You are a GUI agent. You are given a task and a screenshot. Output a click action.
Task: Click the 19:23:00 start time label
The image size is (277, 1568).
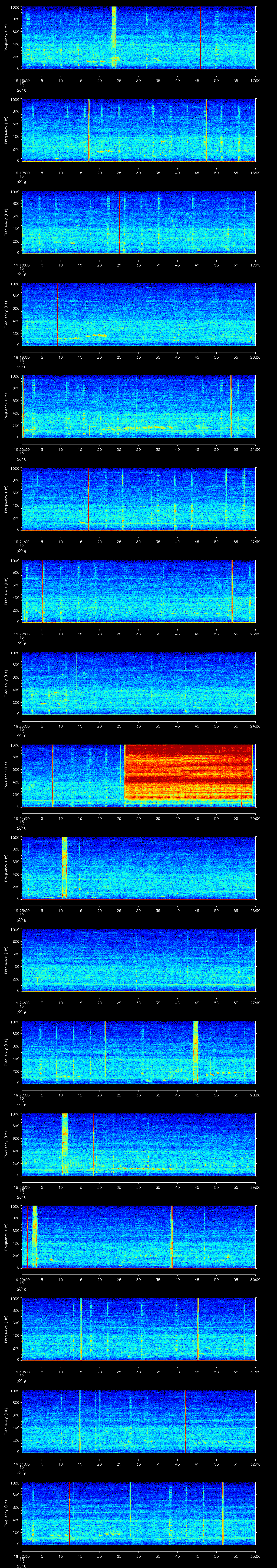21,726
